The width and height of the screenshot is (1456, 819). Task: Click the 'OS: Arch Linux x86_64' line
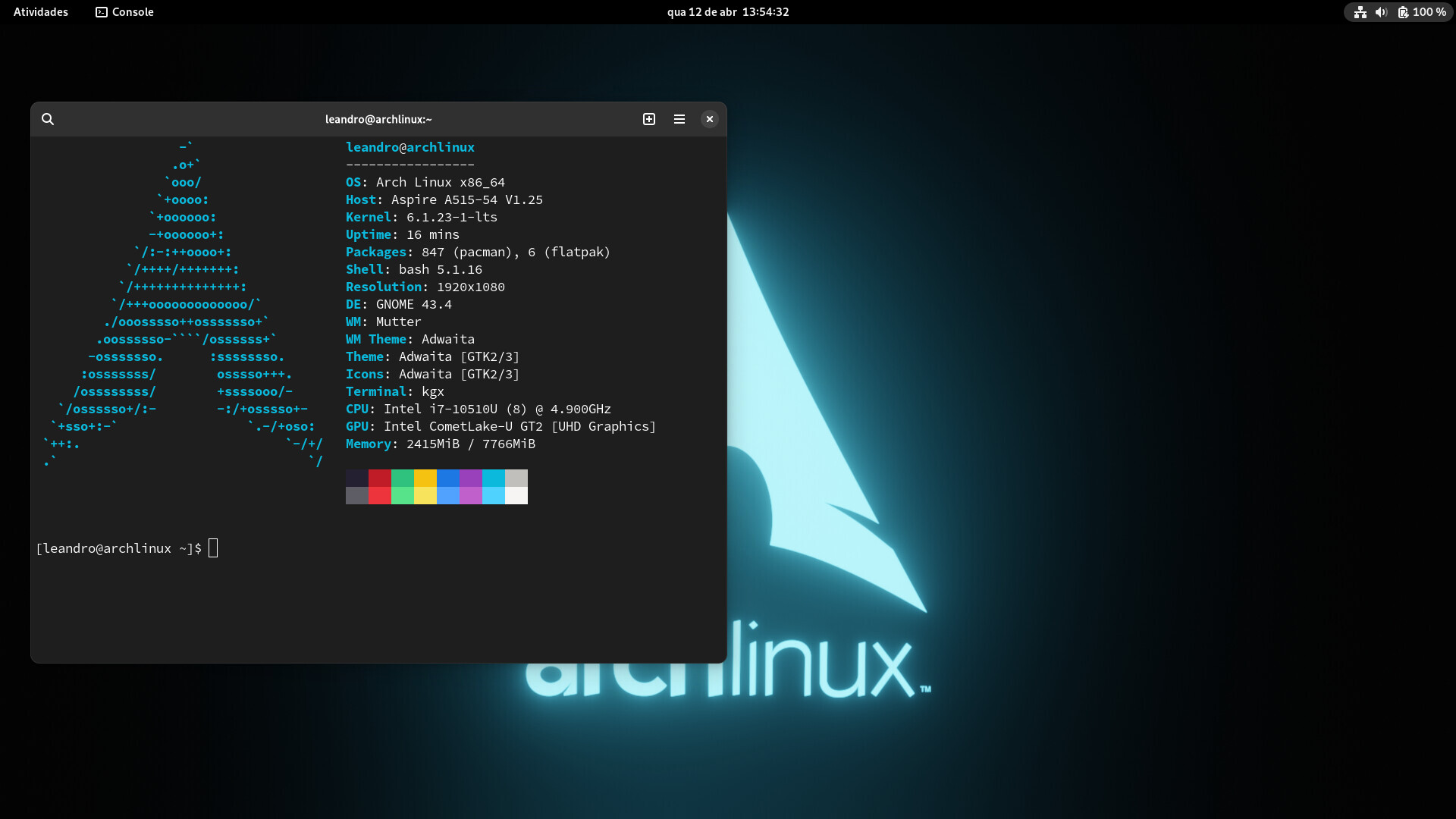coord(425,182)
